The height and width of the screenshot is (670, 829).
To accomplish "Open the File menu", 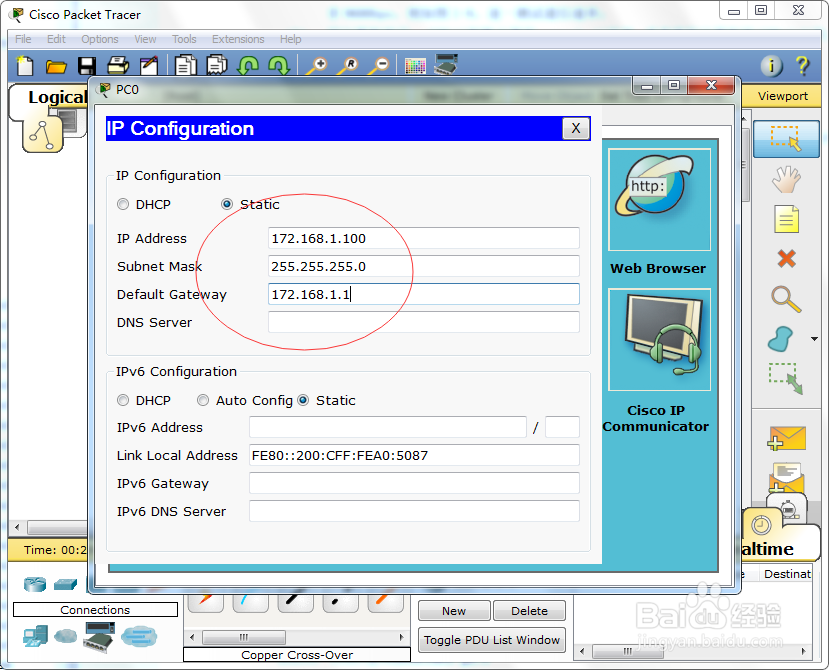I will (23, 39).
